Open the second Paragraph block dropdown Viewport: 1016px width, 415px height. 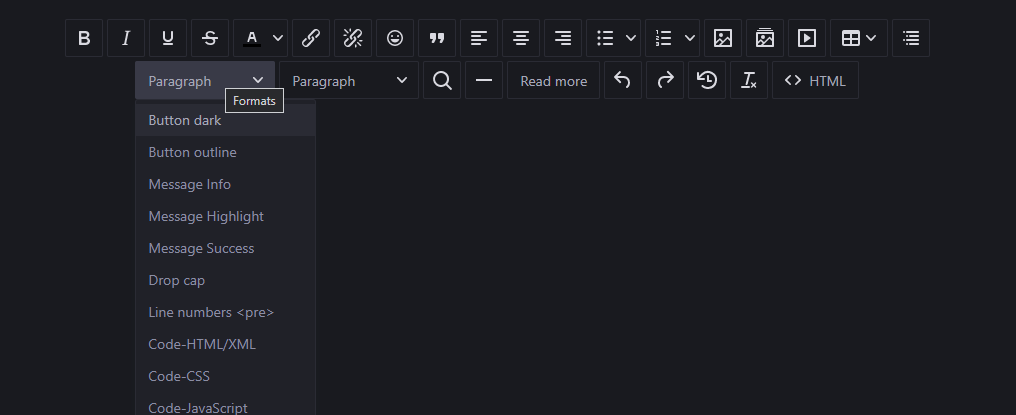tap(349, 80)
